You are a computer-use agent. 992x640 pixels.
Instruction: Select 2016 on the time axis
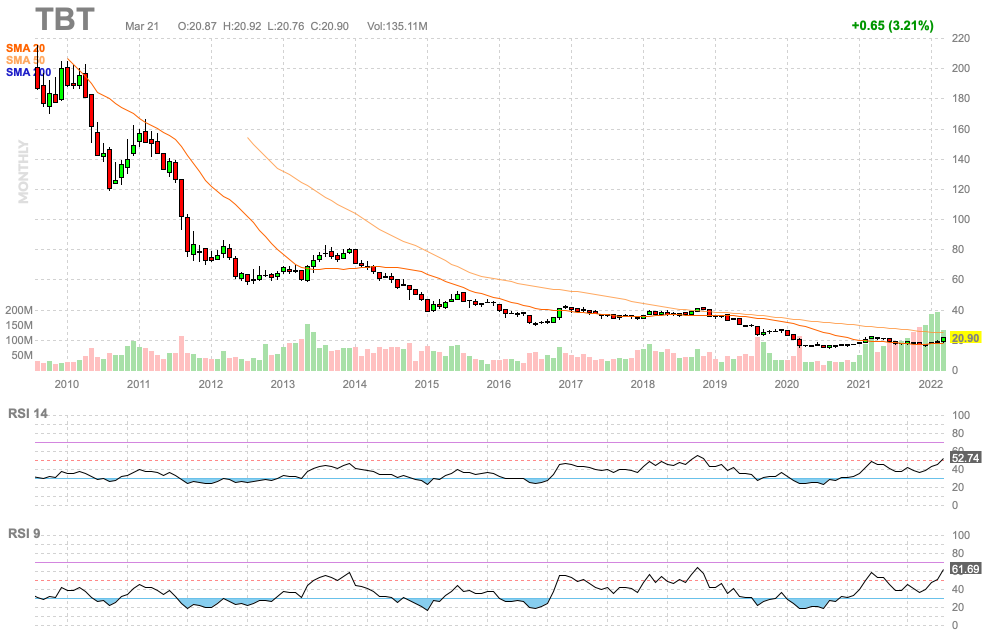click(498, 384)
